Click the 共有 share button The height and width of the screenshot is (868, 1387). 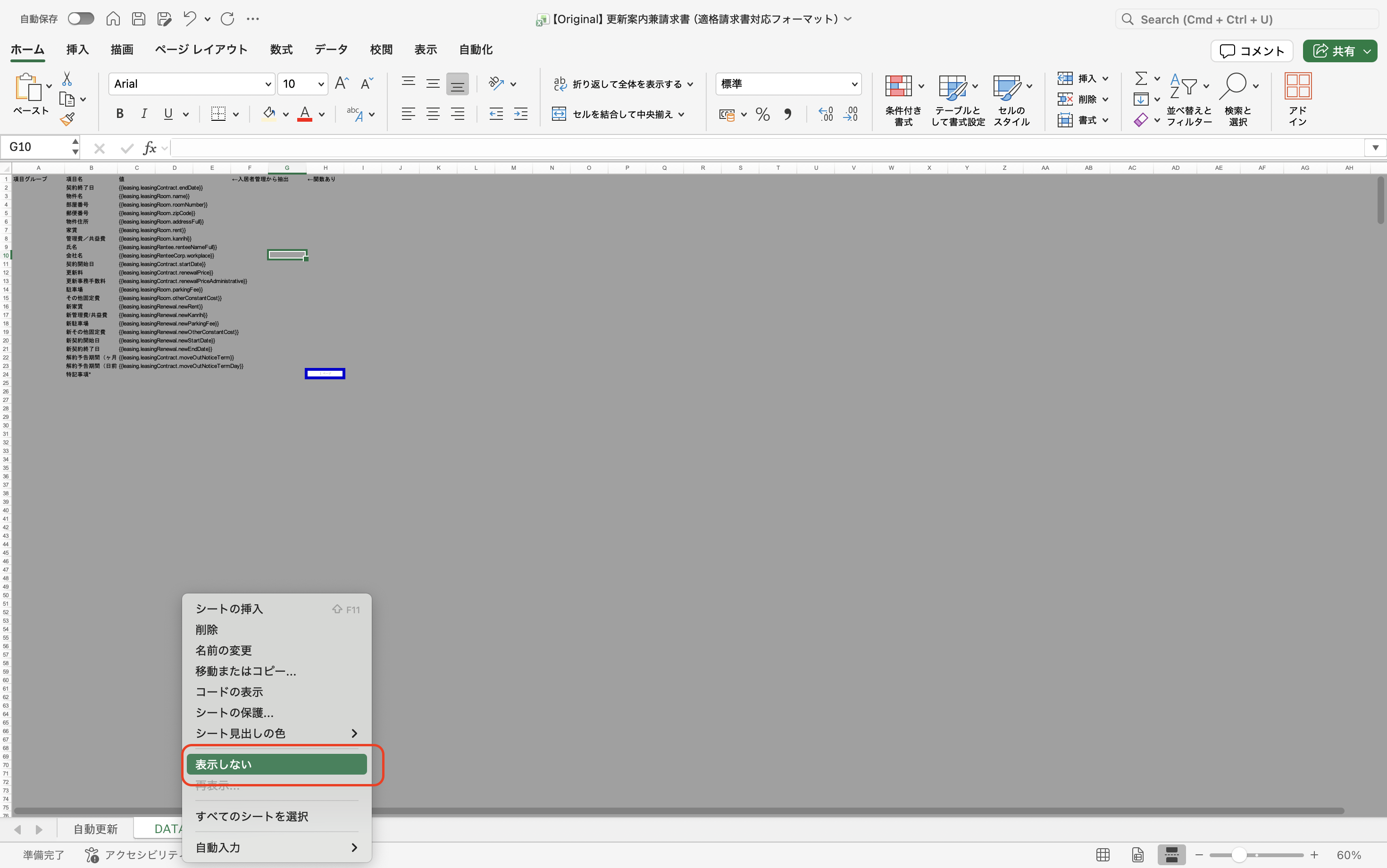click(x=1339, y=51)
